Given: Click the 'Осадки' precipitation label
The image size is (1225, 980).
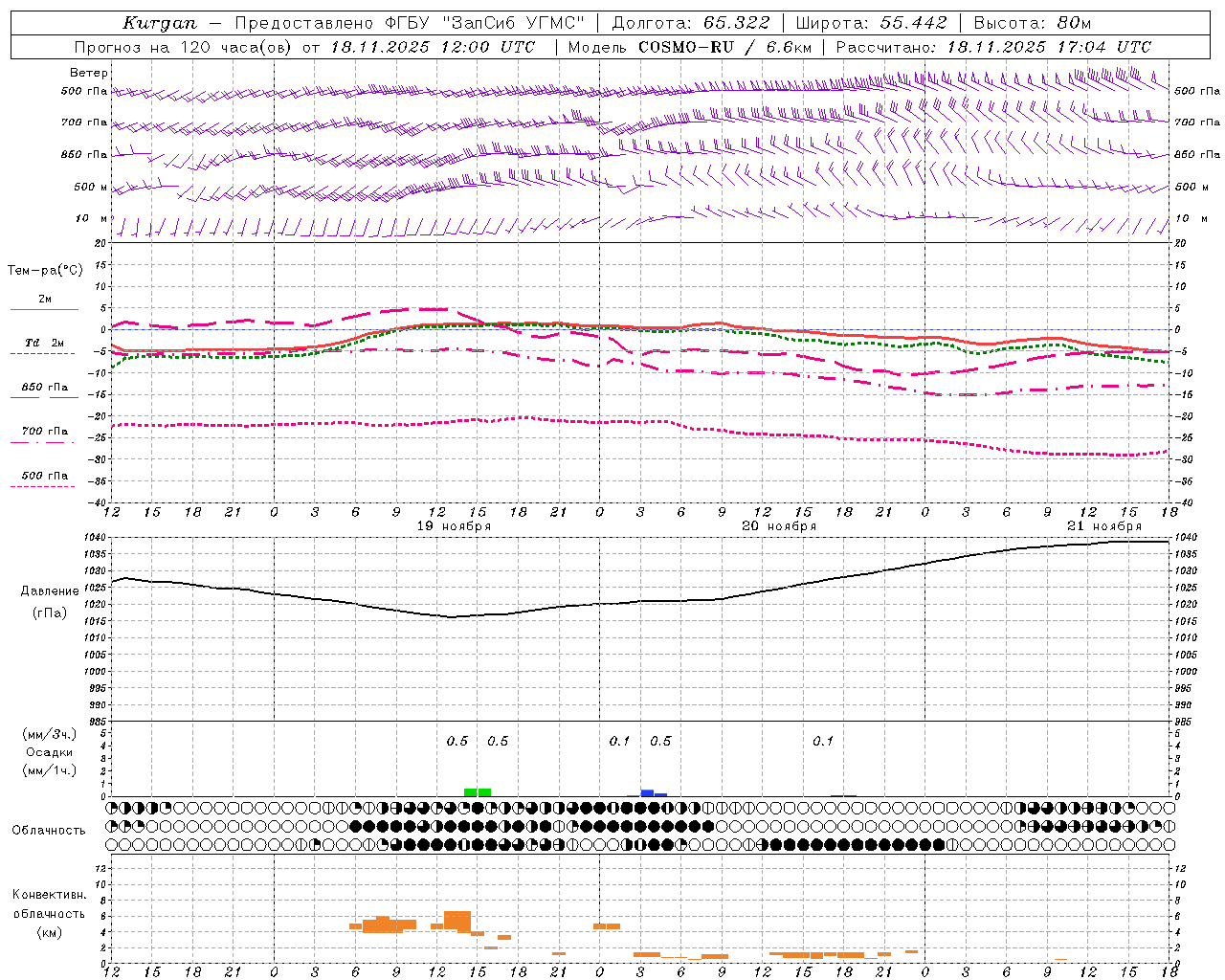Looking at the screenshot, I should tap(50, 752).
